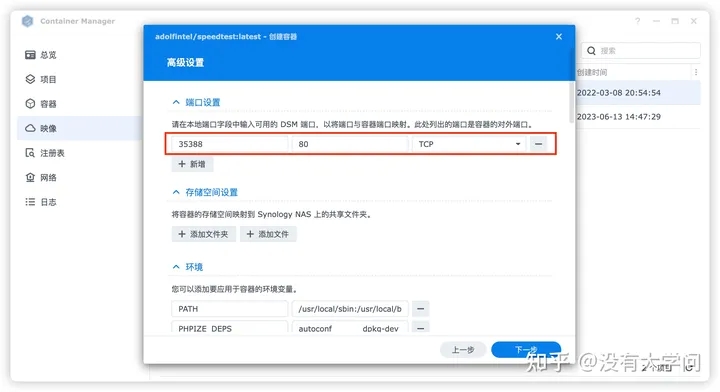Viewport: 720px width, 392px height.
Task: Edit container port field 80
Action: tap(350, 144)
